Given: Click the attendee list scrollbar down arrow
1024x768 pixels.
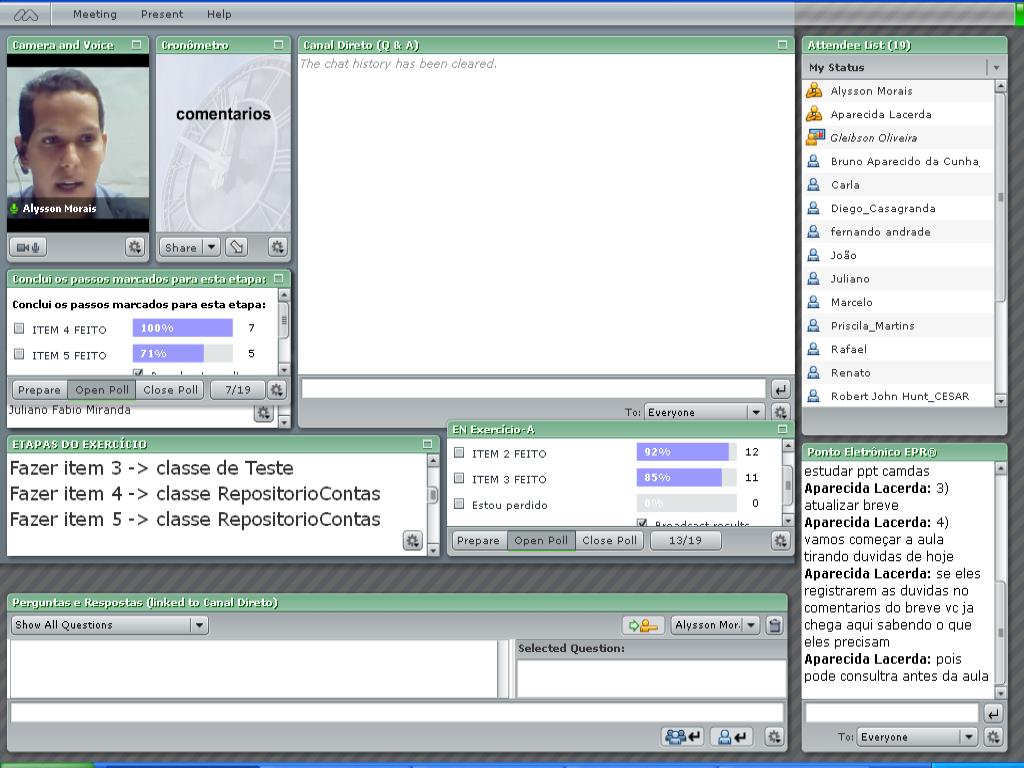Looking at the screenshot, I should (x=1000, y=401).
